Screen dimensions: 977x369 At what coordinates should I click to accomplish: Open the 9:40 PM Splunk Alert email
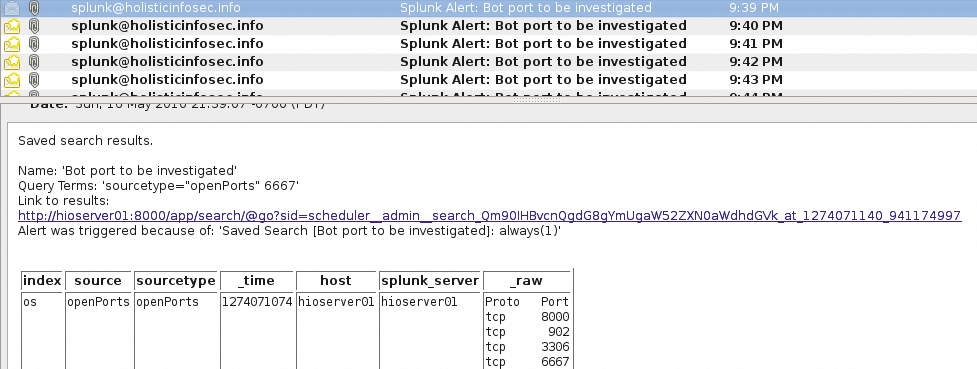488,26
